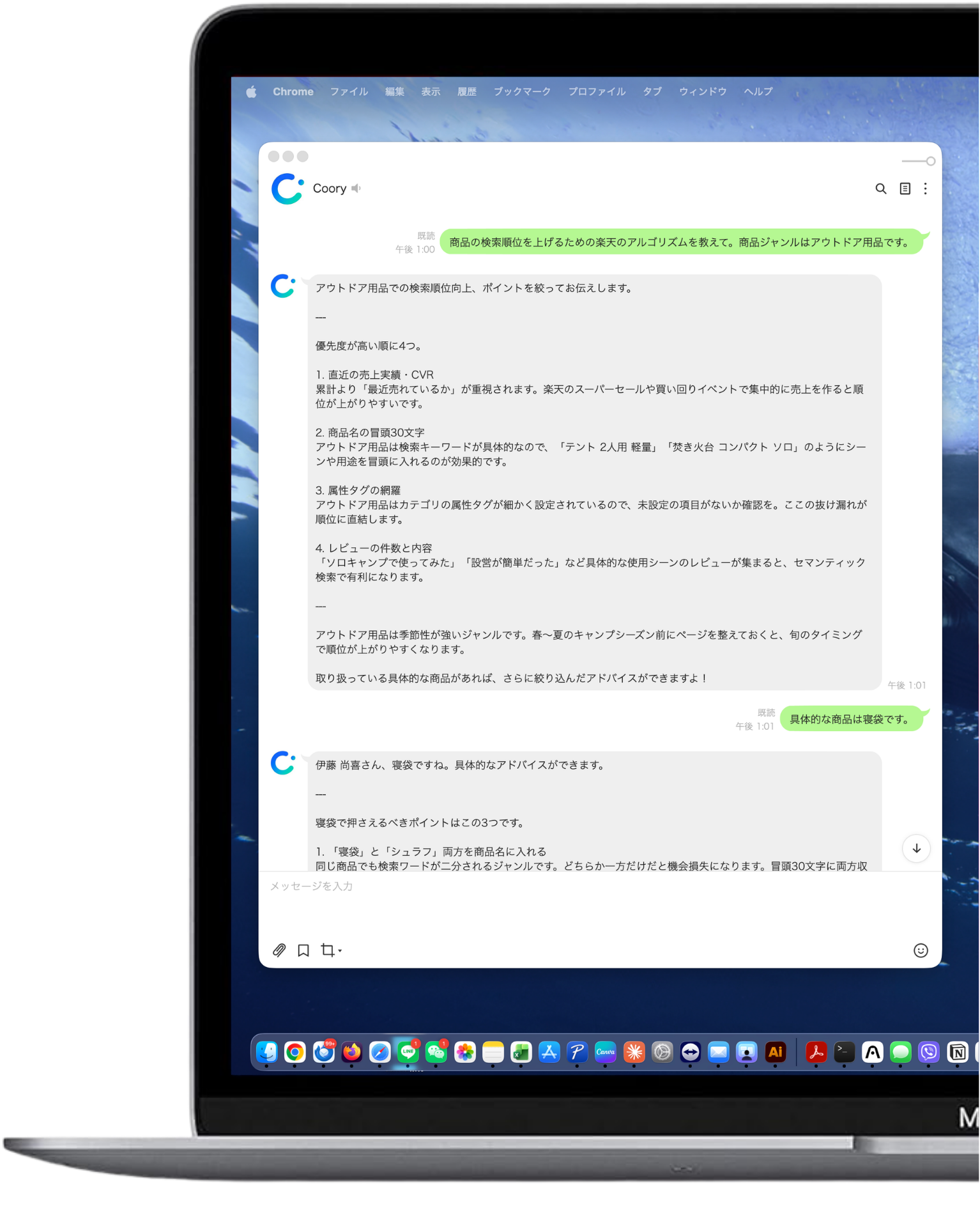Image resolution: width=980 pixels, height=1206 pixels.
Task: Open the ブックマーク menu
Action: 522,91
